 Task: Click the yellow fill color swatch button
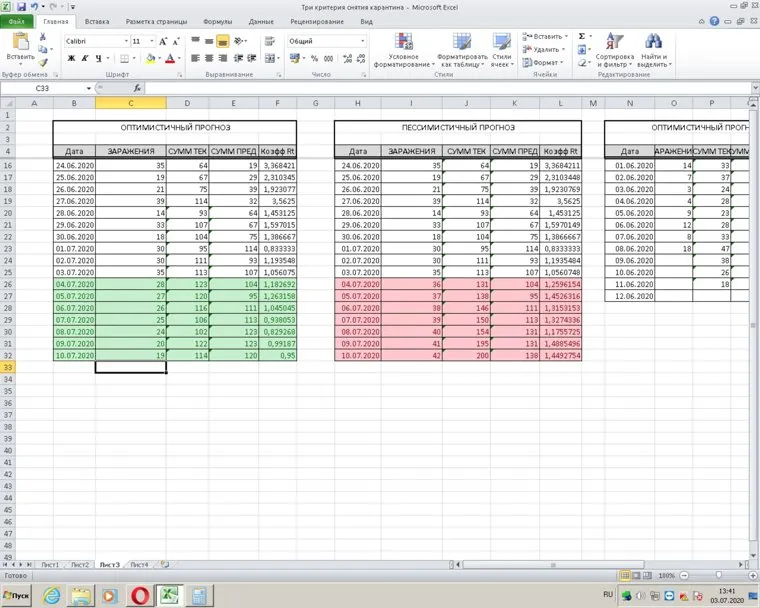click(149, 59)
